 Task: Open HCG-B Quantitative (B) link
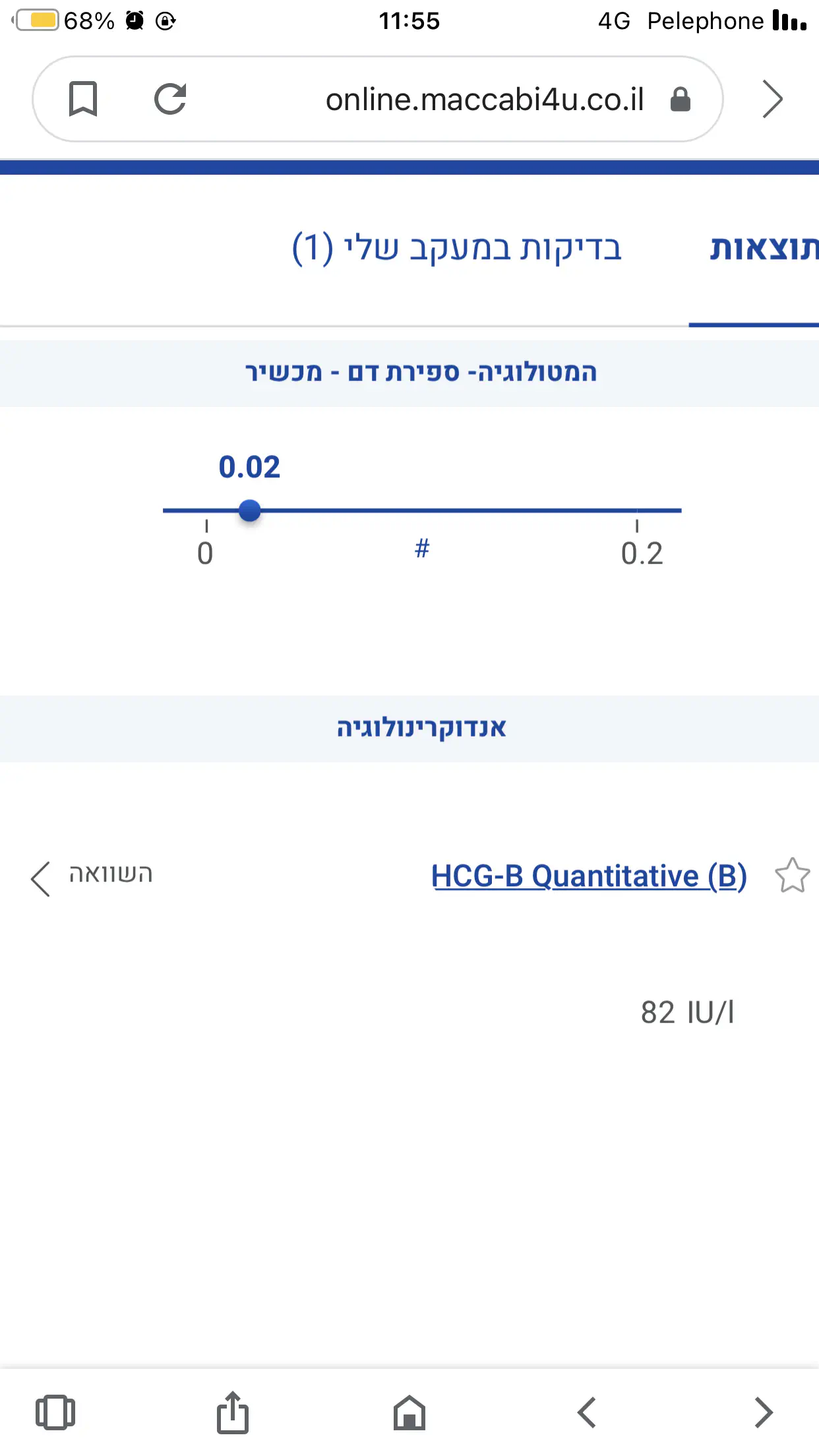click(589, 876)
